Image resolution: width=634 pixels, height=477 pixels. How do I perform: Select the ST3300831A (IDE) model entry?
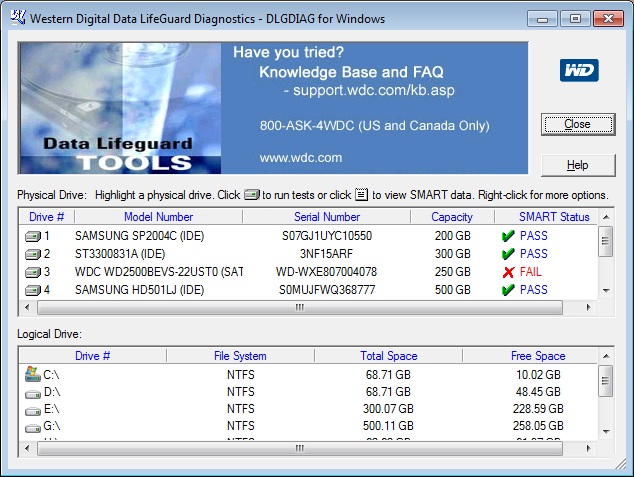120,254
